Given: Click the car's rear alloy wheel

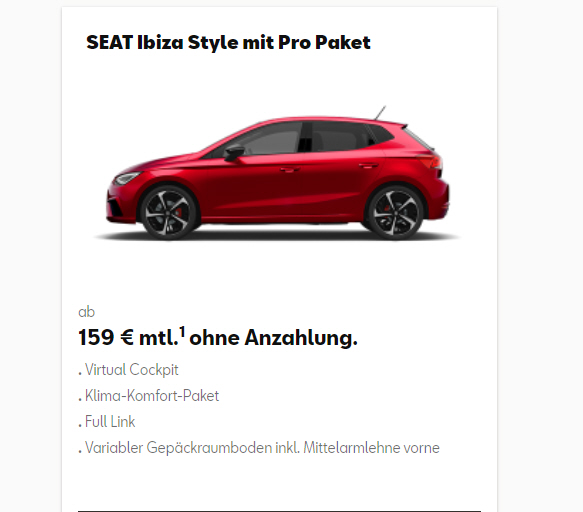Looking at the screenshot, I should (396, 212).
